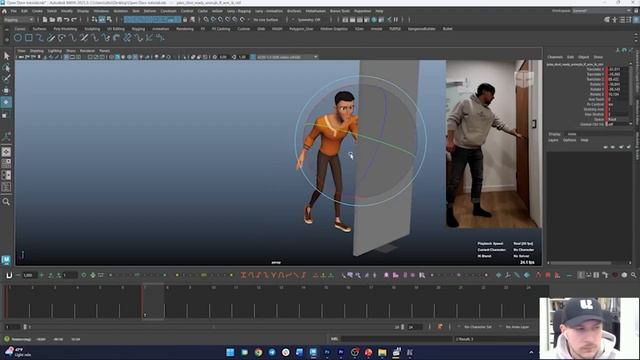Activate the Scale tool in the toolbox
Screen dimensions: 640x360
tap(6, 115)
